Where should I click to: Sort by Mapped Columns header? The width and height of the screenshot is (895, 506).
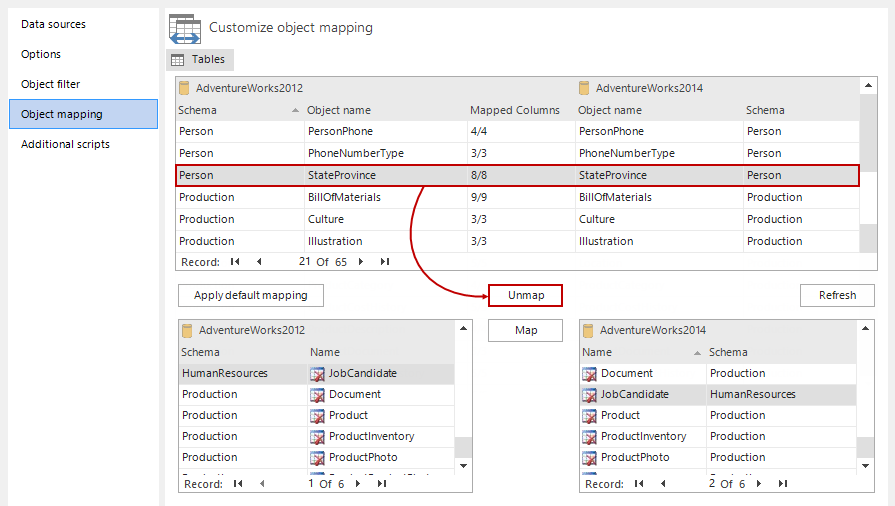tap(514, 110)
